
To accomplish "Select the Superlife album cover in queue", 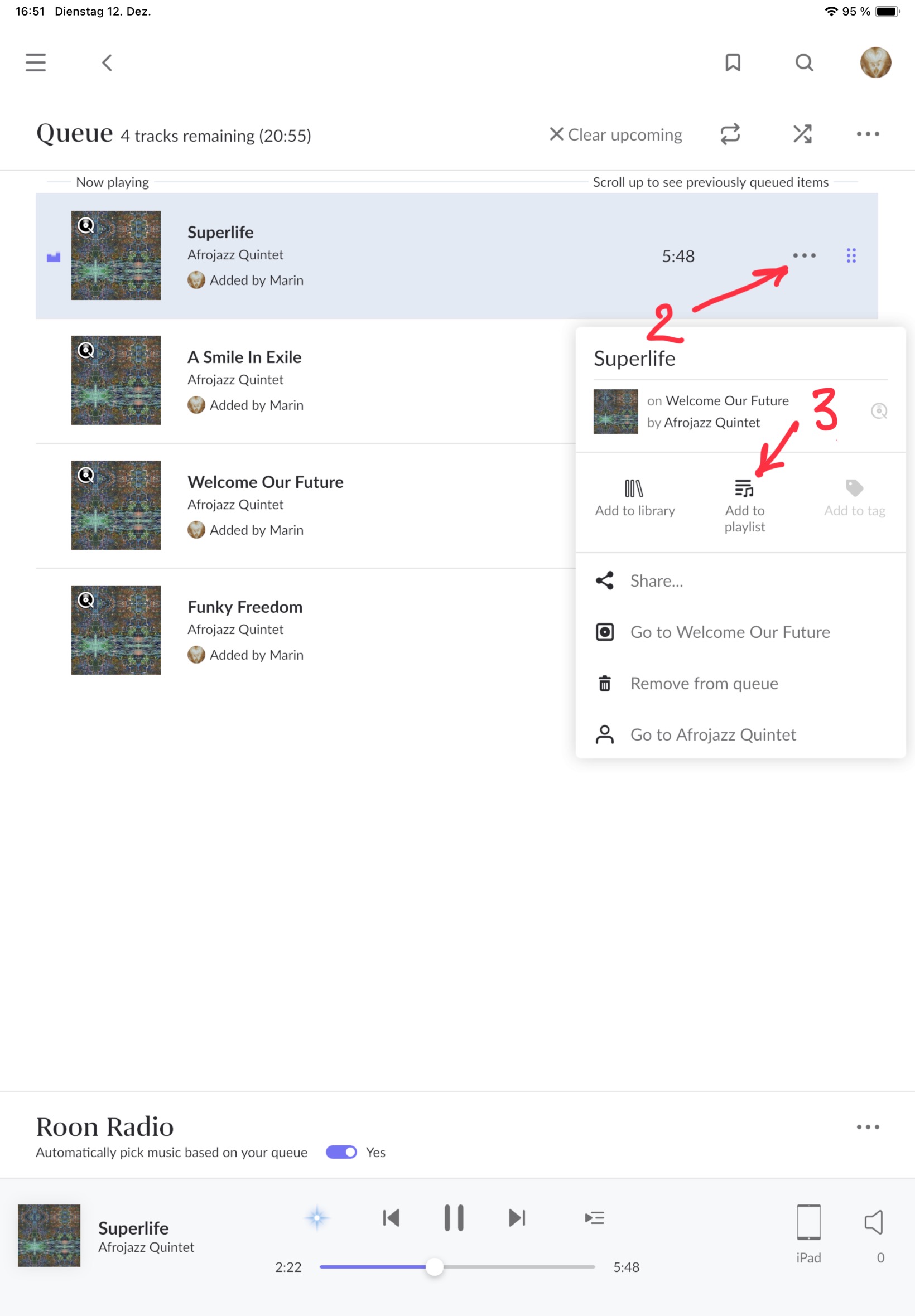I will (x=116, y=255).
